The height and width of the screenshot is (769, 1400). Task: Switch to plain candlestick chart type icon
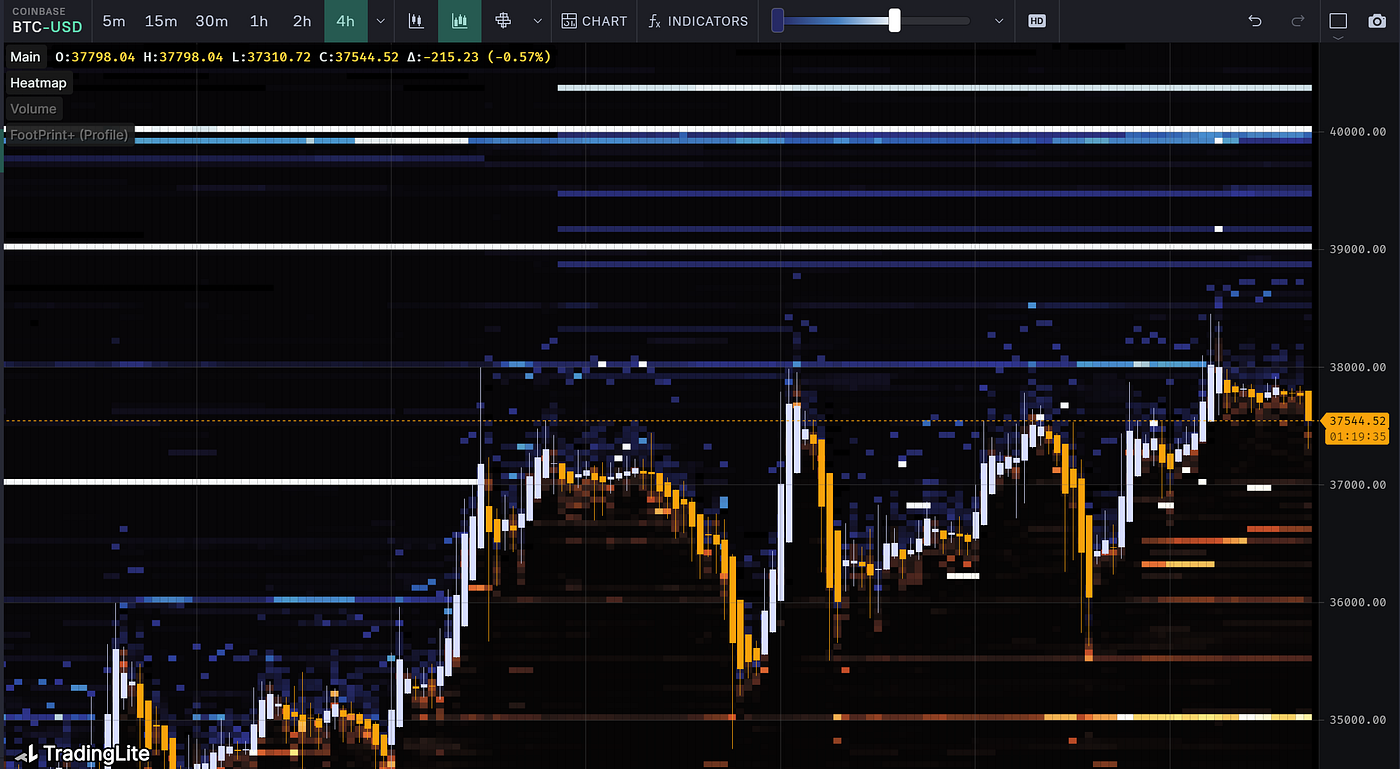pyautogui.click(x=415, y=20)
